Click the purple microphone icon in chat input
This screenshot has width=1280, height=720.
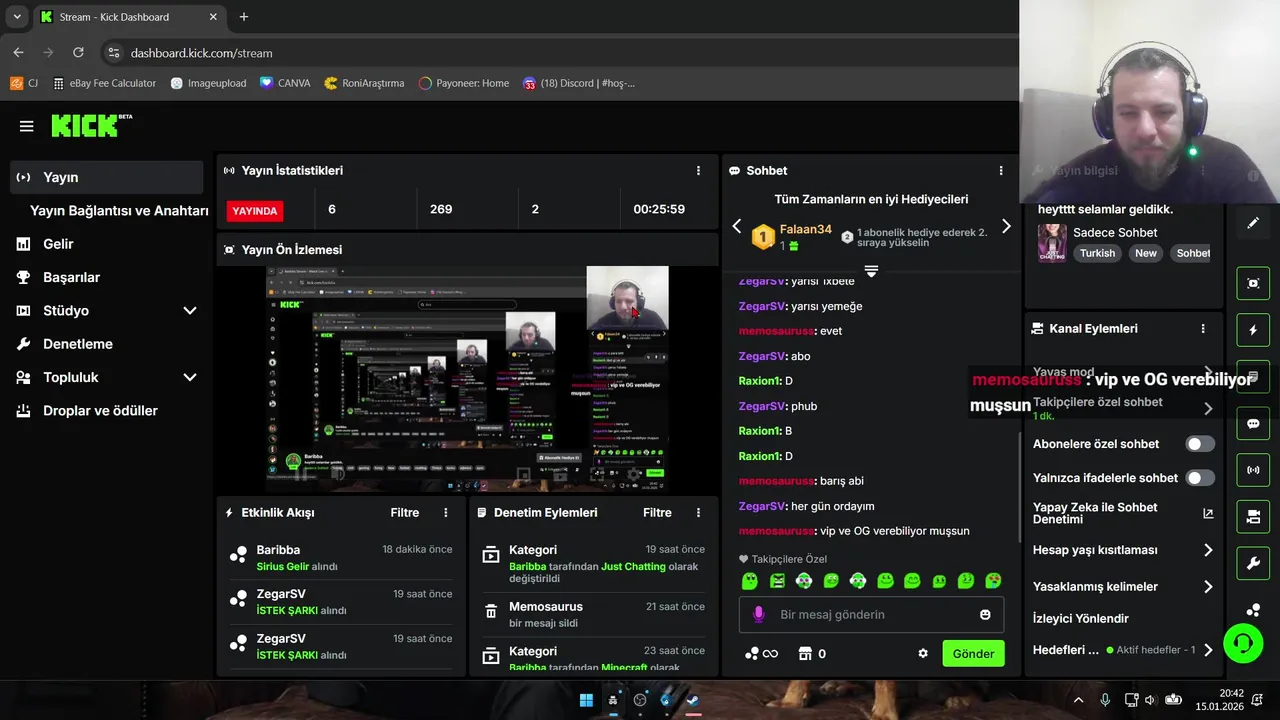click(759, 614)
